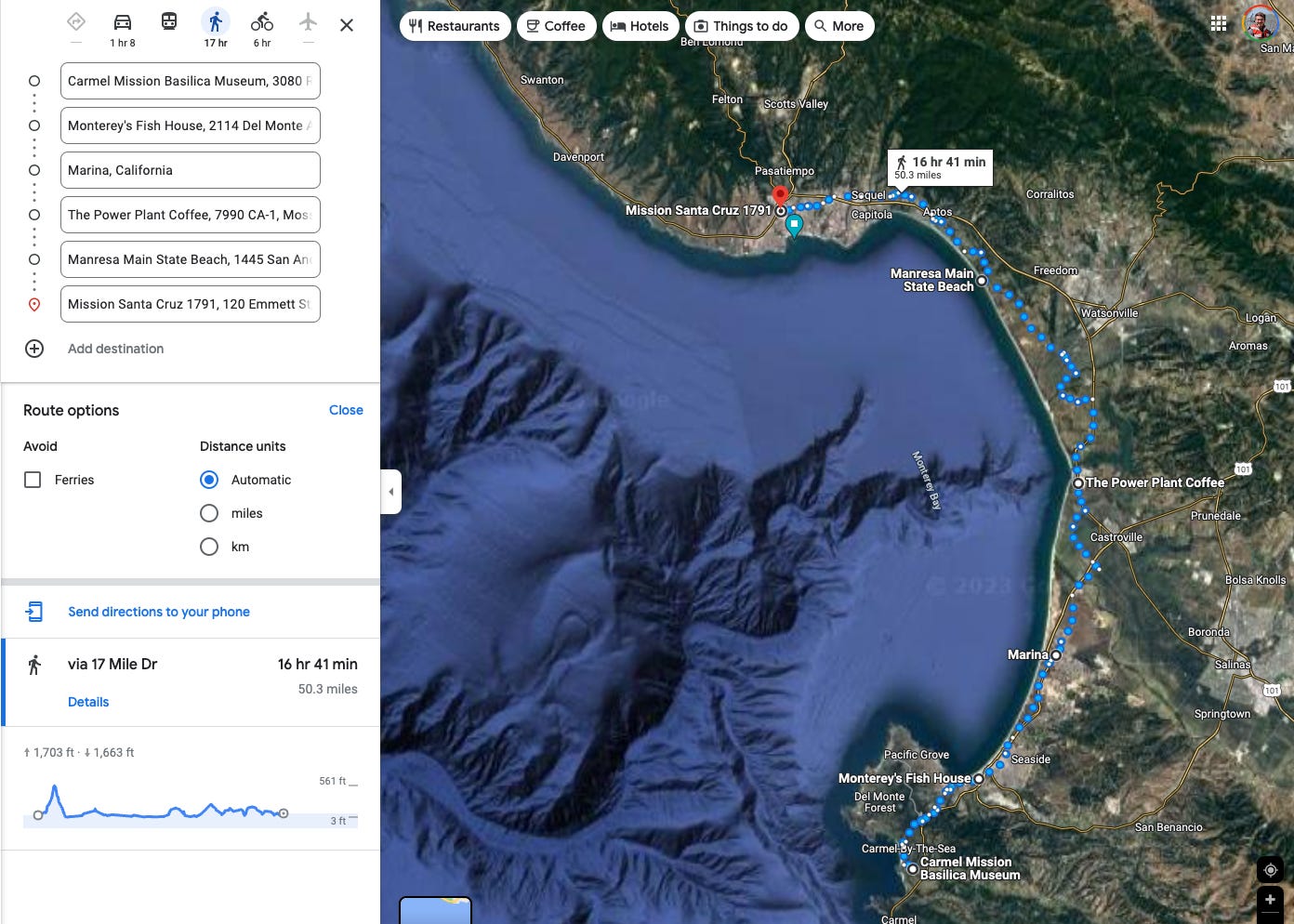Filter map by Things to do
This screenshot has width=1294, height=924.
pos(741,26)
